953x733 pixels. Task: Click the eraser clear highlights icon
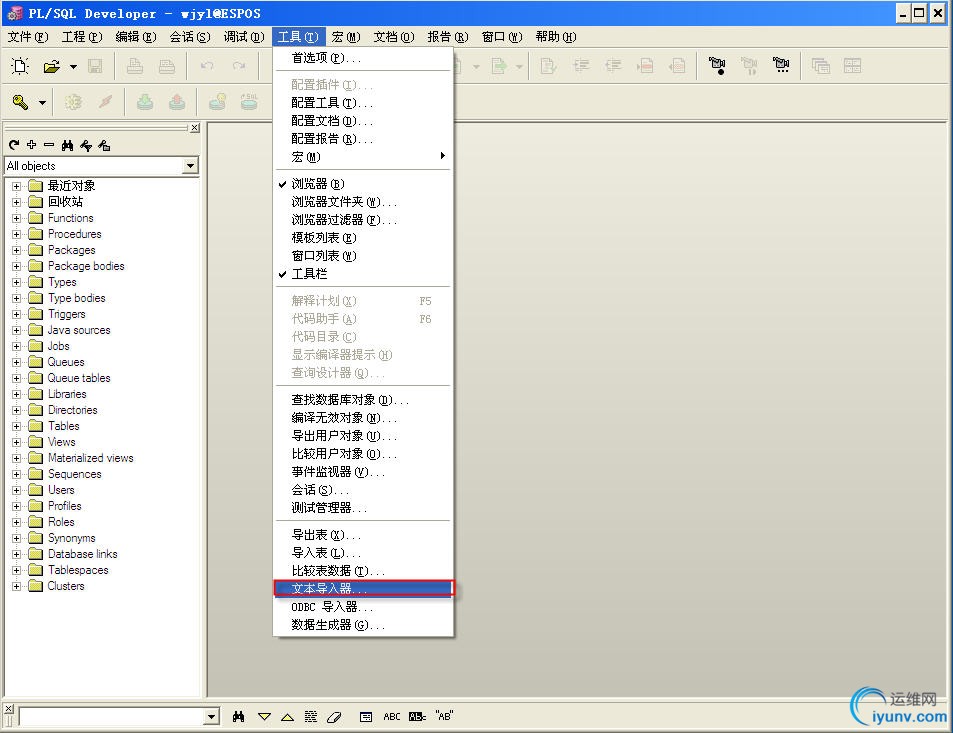334,717
